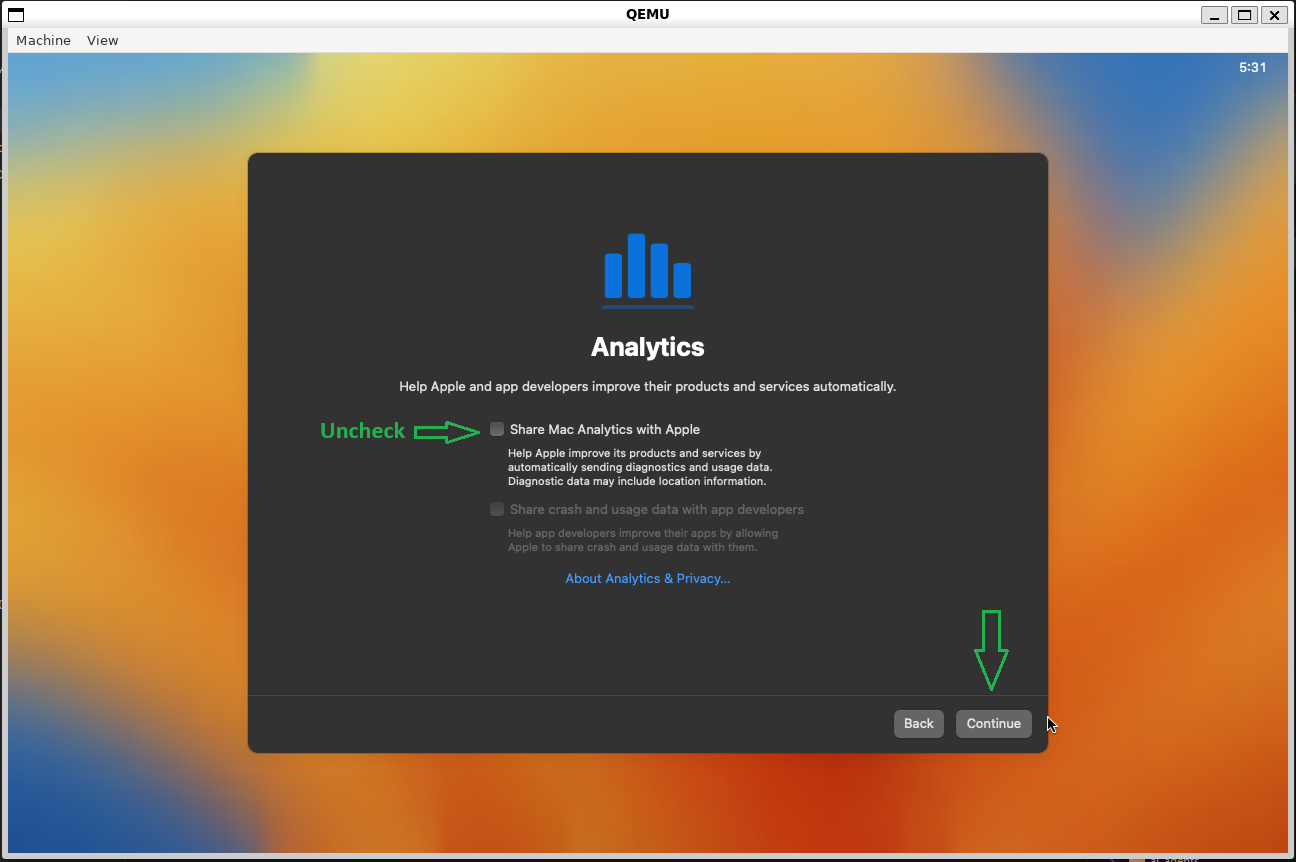The image size is (1296, 862).
Task: Toggle Share crash and usage data checkbox
Action: tap(497, 509)
